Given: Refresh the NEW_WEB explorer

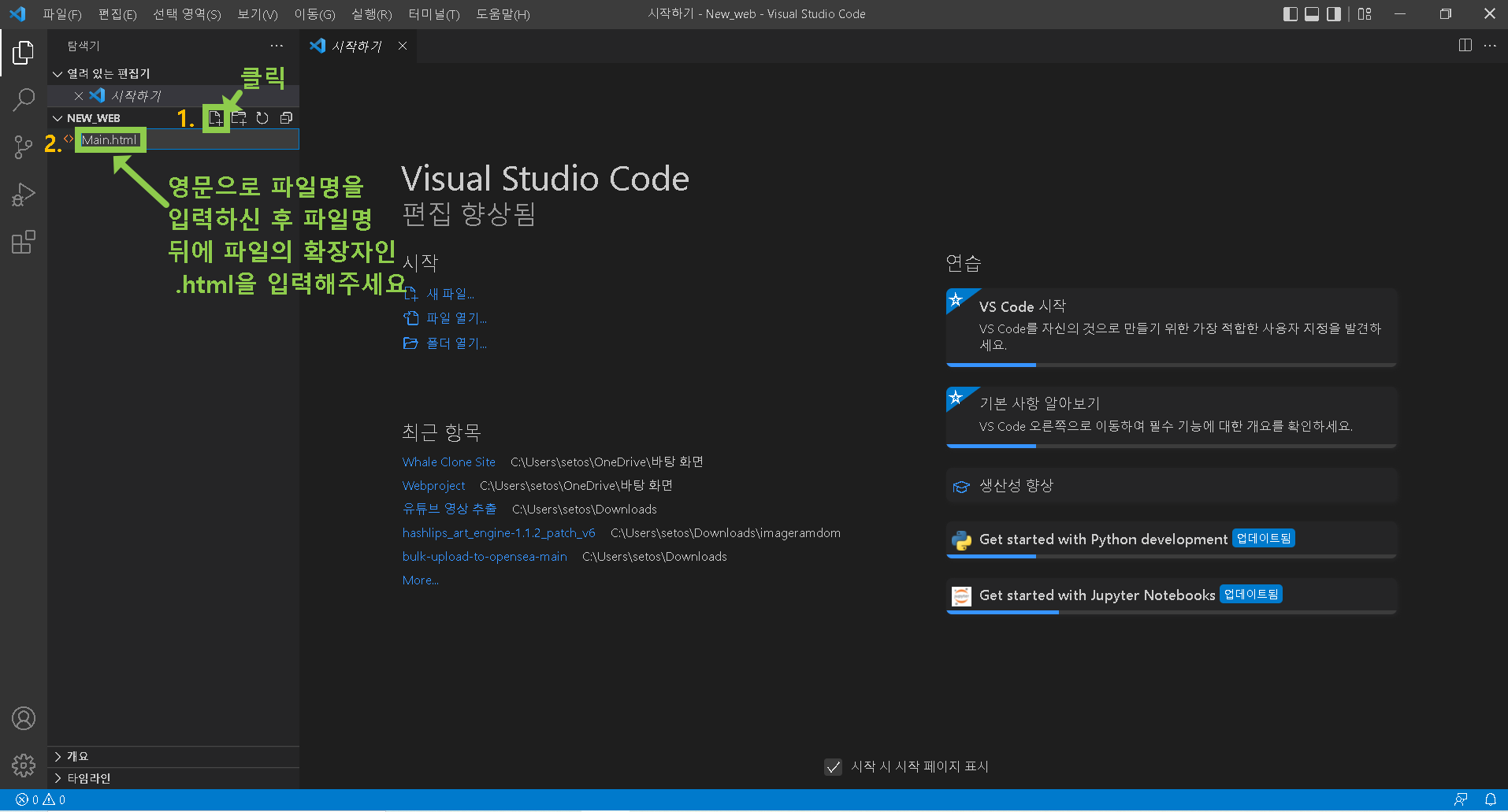Looking at the screenshot, I should point(262,118).
